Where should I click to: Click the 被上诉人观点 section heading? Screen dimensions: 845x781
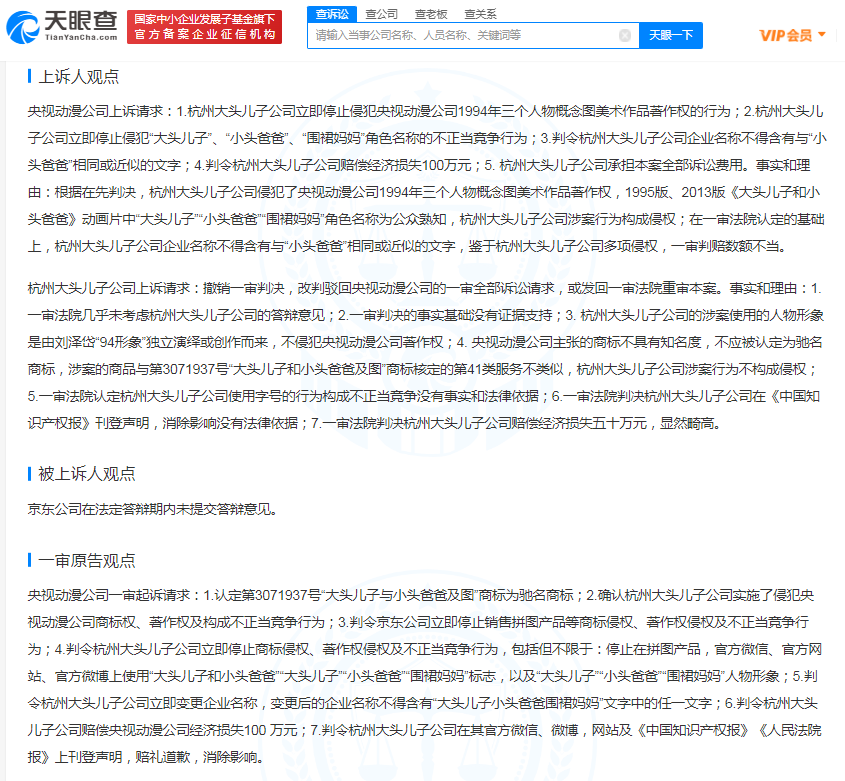(x=87, y=474)
